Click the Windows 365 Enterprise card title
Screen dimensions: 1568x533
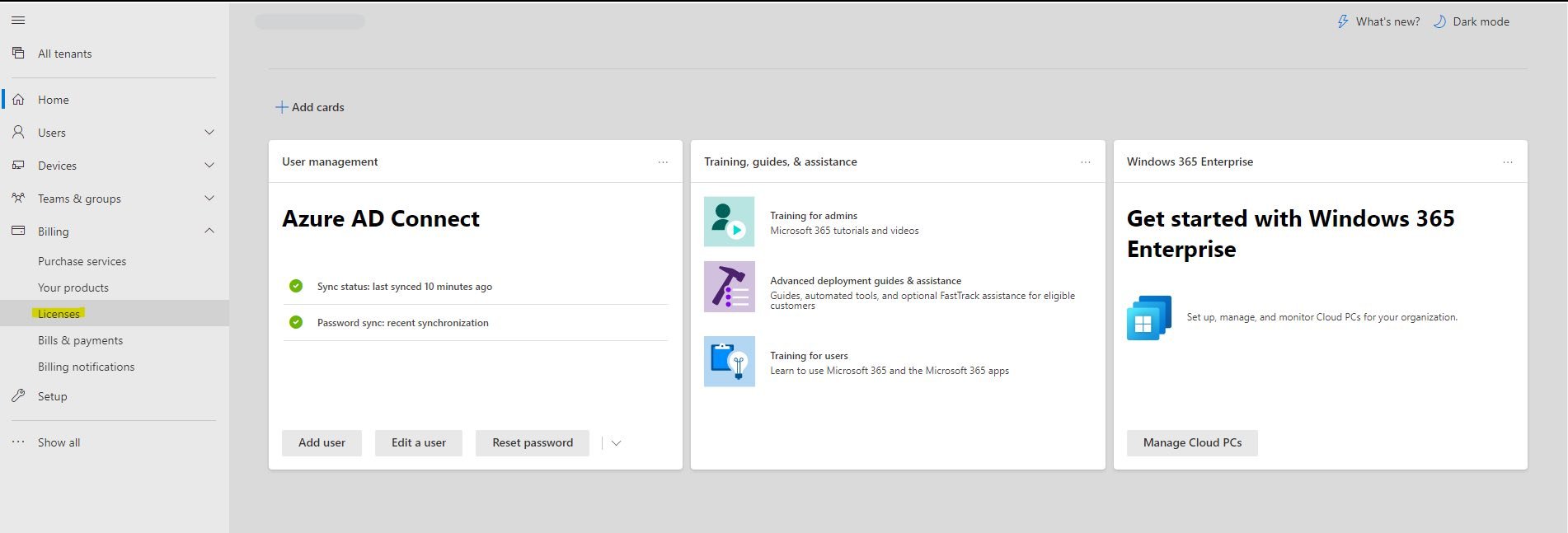coord(1190,161)
